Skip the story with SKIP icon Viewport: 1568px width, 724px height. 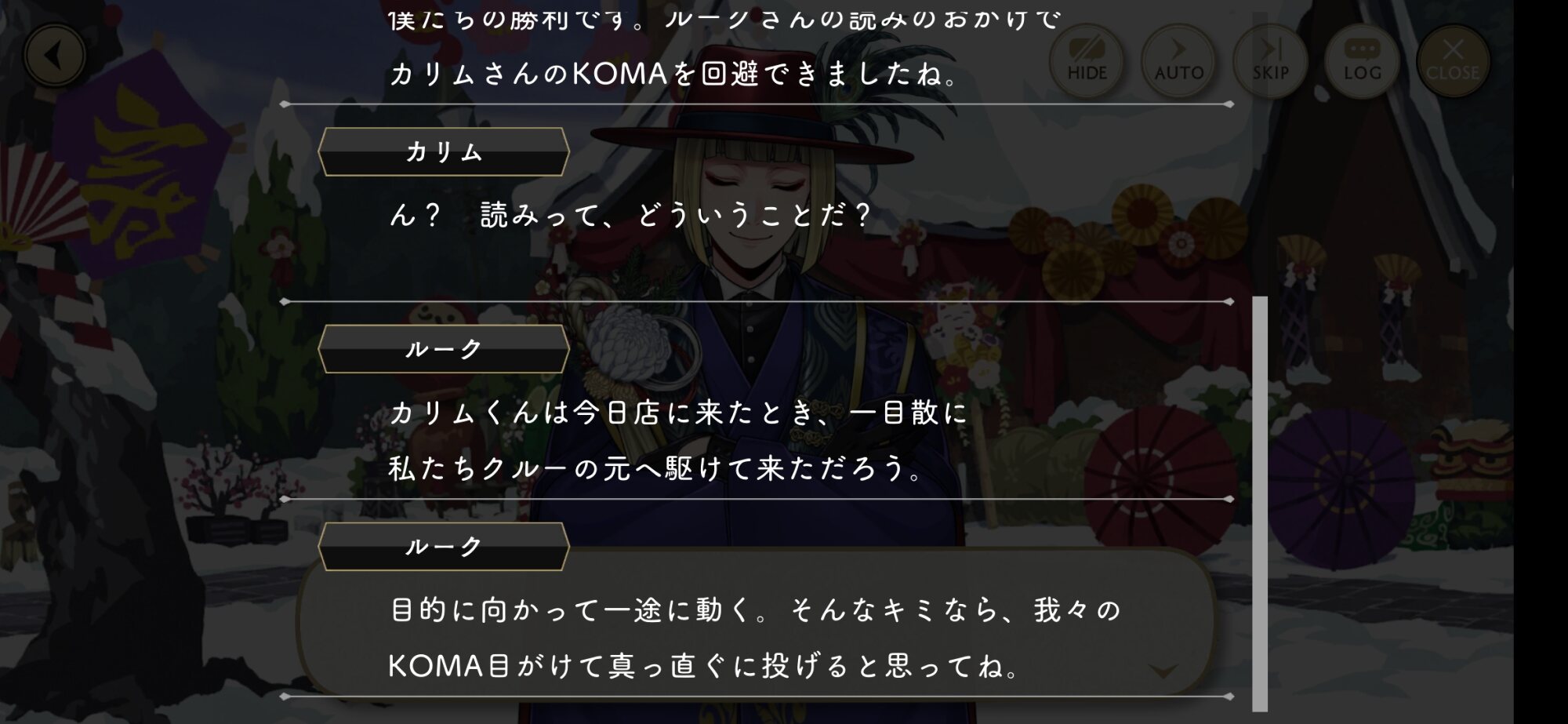click(x=1270, y=60)
